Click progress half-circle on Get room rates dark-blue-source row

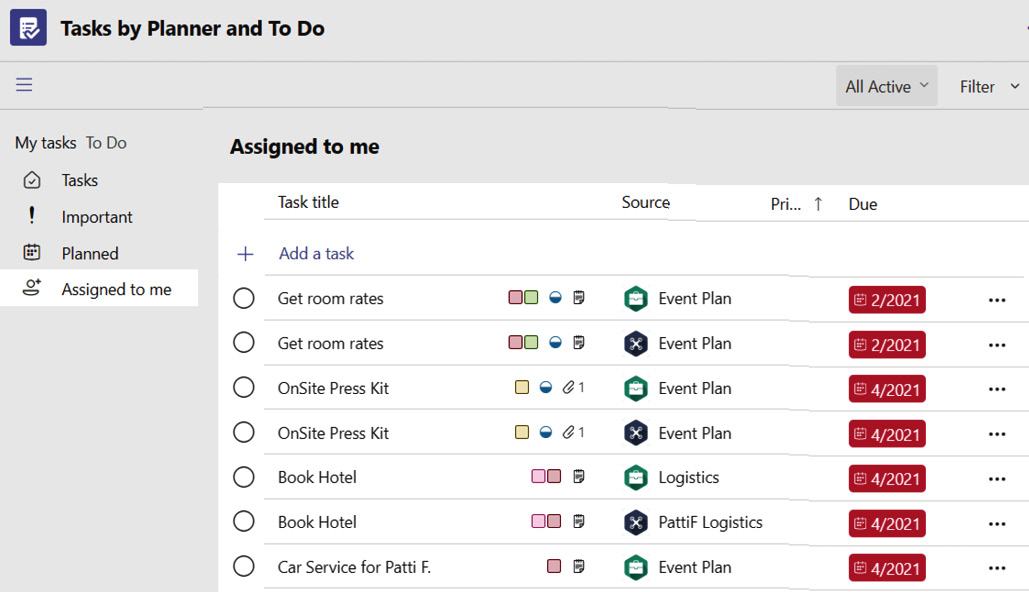coord(555,342)
